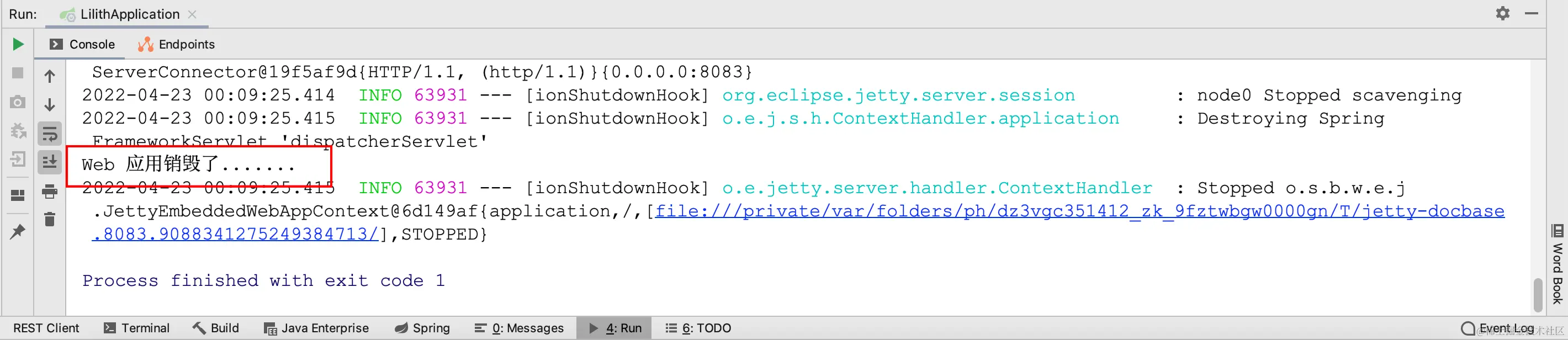
Task: Click the Exit icon in the left strip
Action: (x=18, y=160)
